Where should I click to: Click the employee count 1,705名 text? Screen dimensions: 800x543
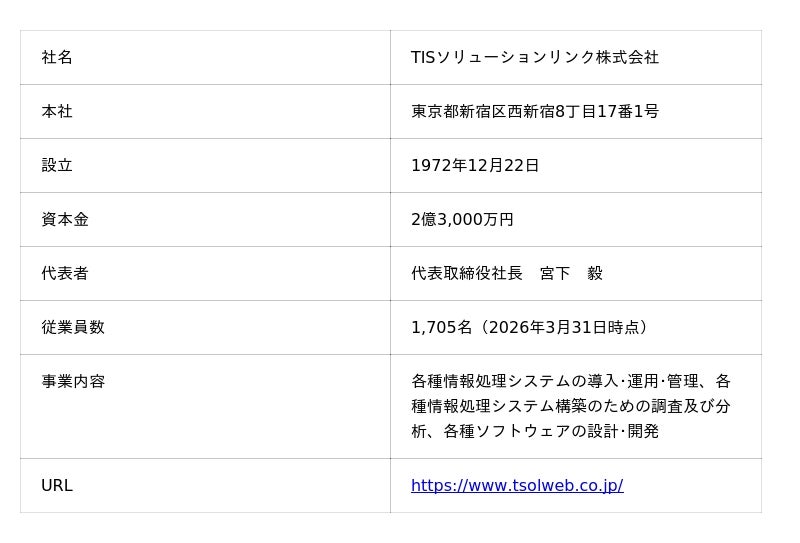pos(441,327)
